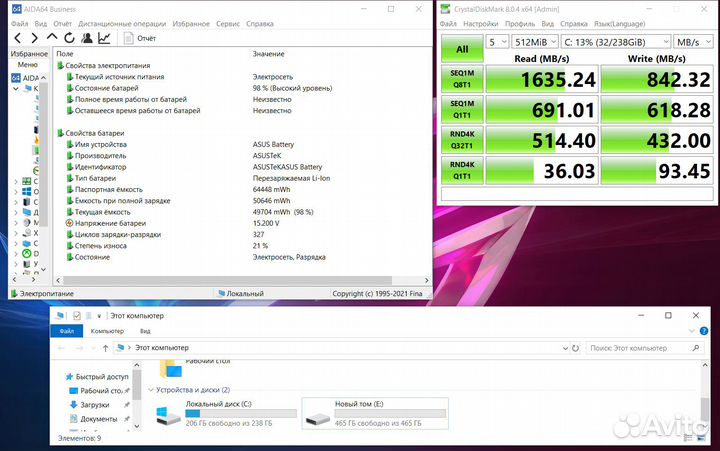Select Степень износа row
The image size is (720, 451).
pos(97,246)
